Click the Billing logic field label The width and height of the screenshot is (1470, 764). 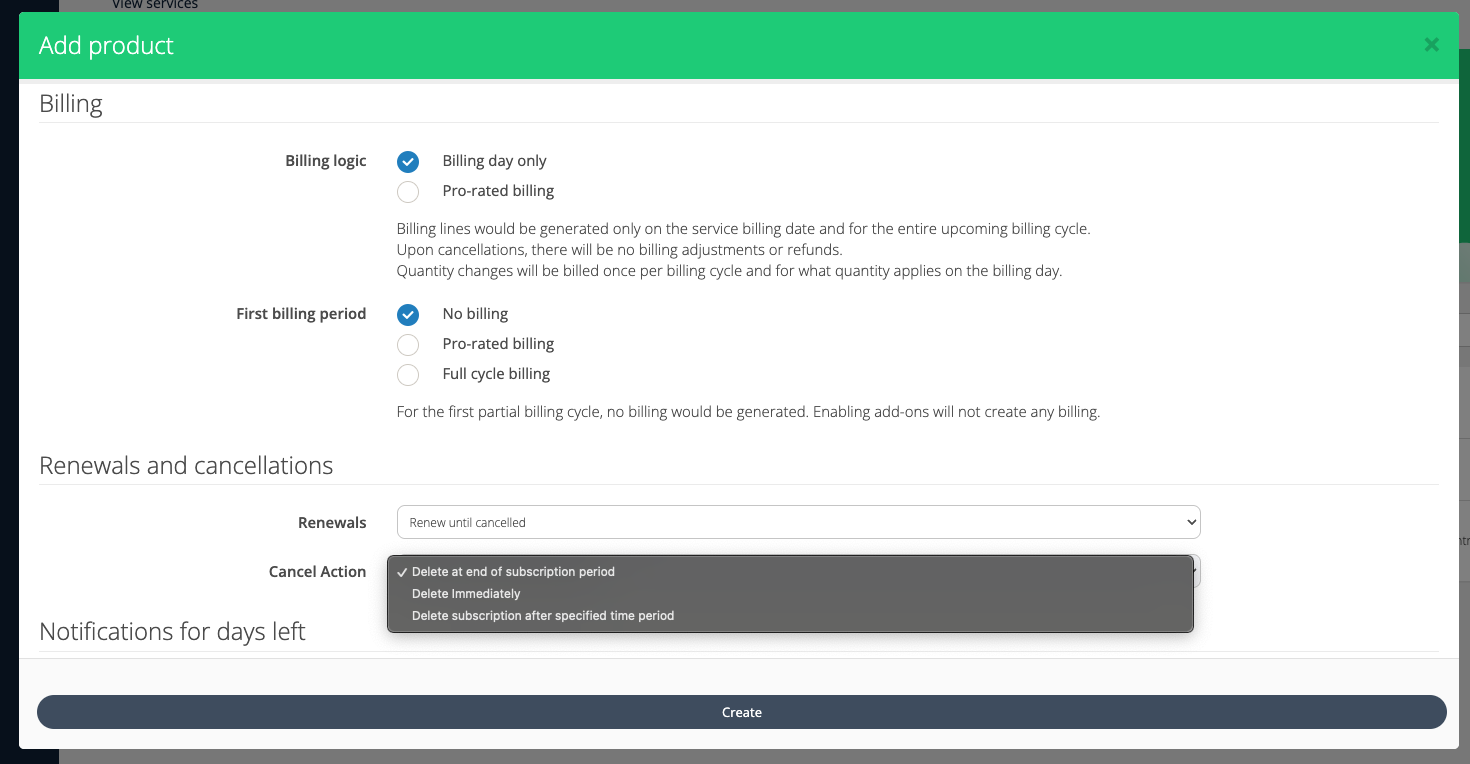pos(325,161)
